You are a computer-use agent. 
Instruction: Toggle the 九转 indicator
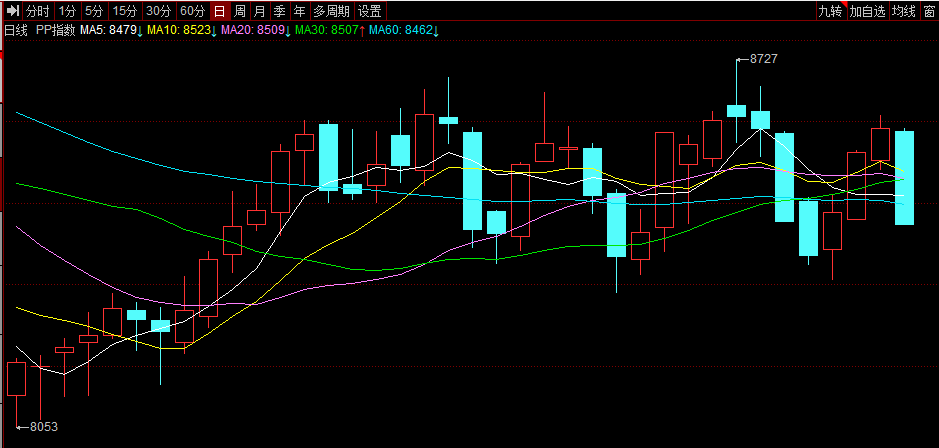coord(832,10)
